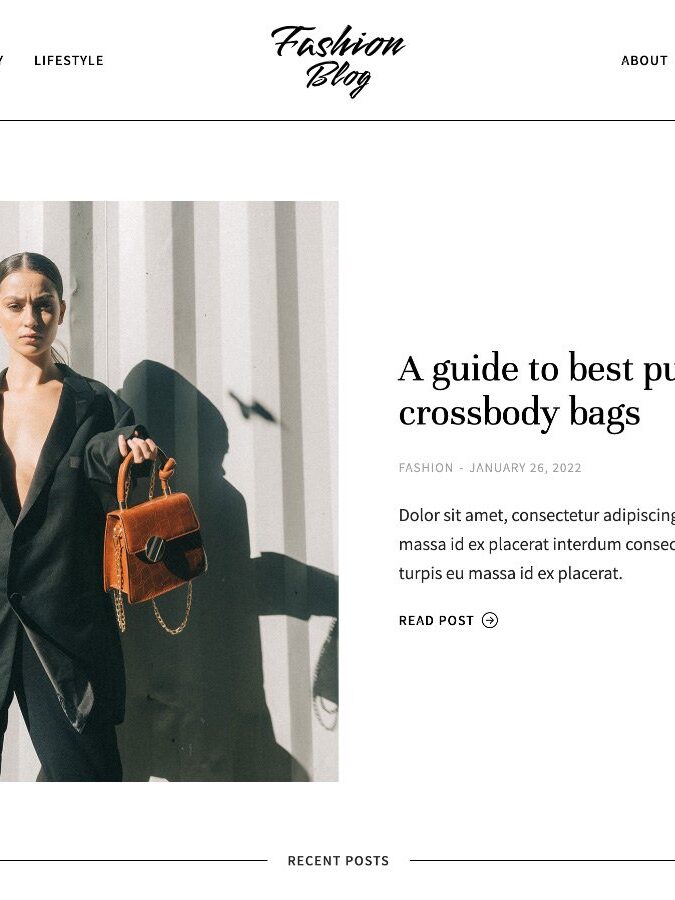This screenshot has width=675, height=900.
Task: Select the cut-off nav item left of LIFESTYLE
Action: tap(2, 60)
